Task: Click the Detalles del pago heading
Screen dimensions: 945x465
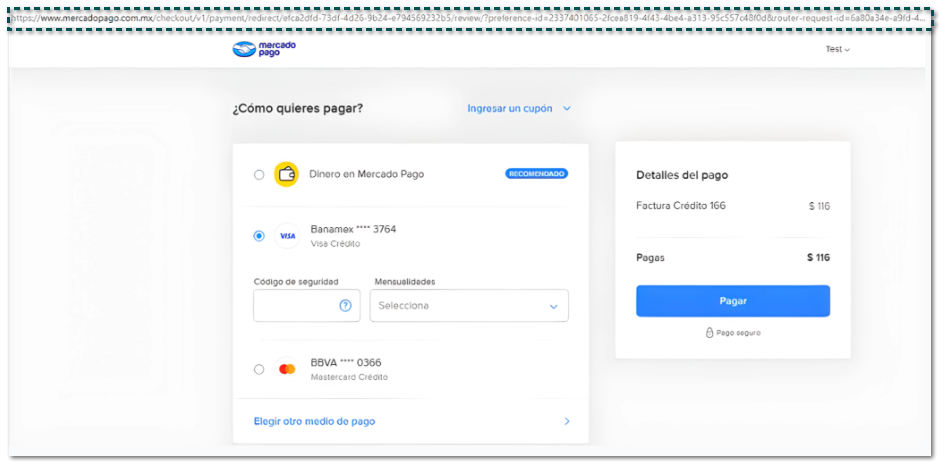Action: tap(682, 175)
